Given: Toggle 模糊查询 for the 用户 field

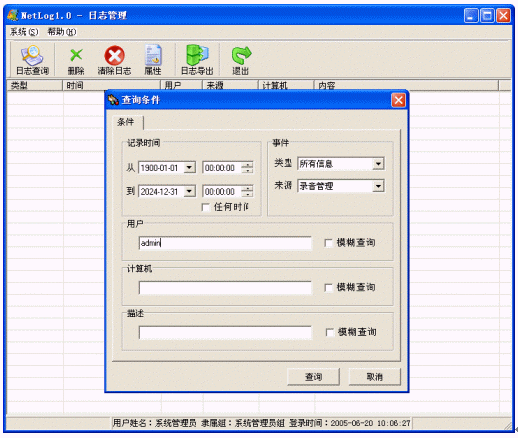Looking at the screenshot, I should [328, 243].
